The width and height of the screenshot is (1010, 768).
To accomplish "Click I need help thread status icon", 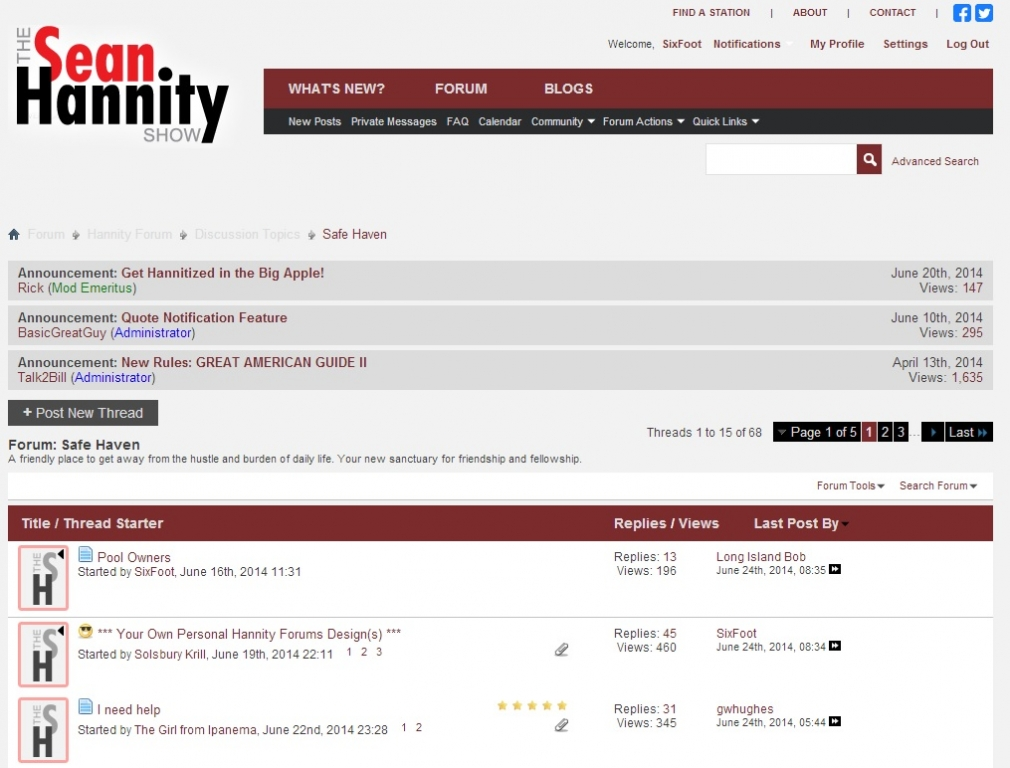I will click(x=43, y=730).
